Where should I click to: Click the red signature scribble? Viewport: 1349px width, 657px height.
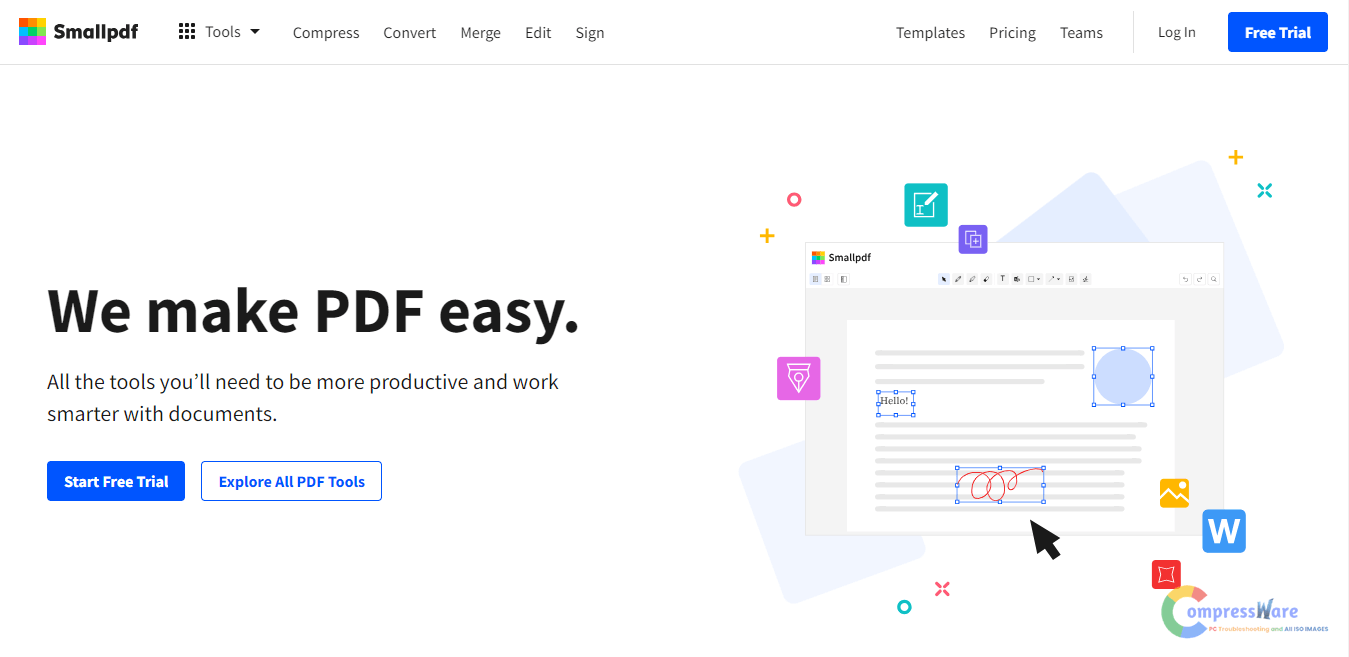pyautogui.click(x=1000, y=485)
